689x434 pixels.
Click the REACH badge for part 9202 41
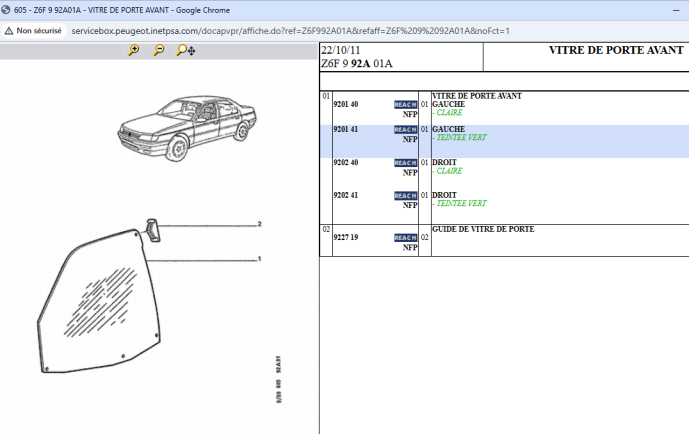[x=405, y=196]
